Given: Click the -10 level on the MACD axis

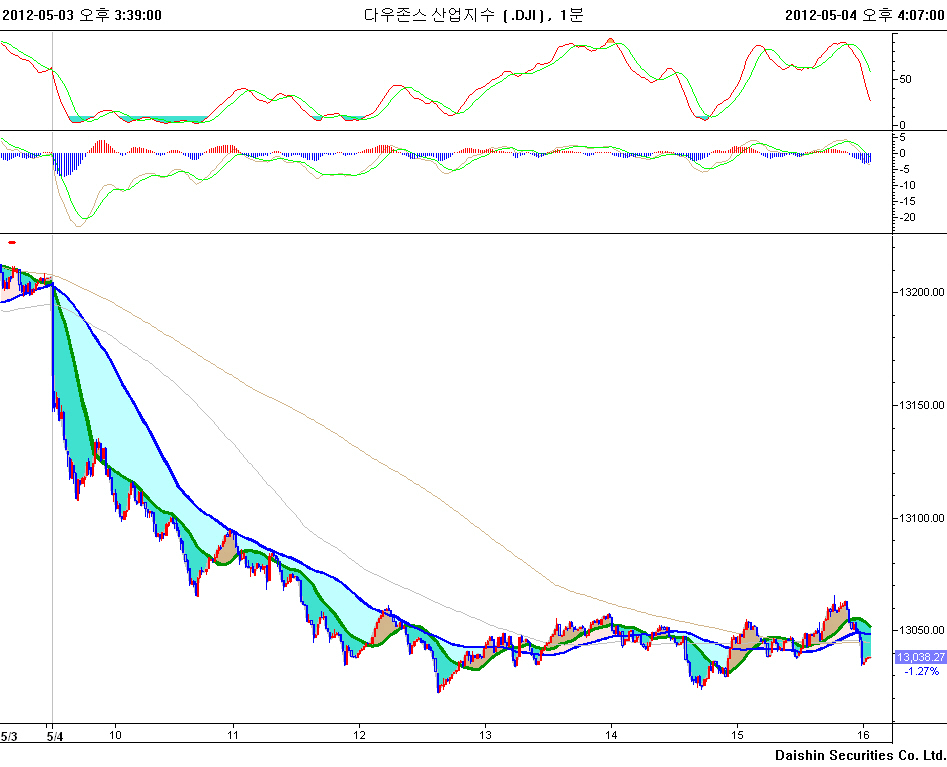Looking at the screenshot, I should pyautogui.click(x=909, y=185).
